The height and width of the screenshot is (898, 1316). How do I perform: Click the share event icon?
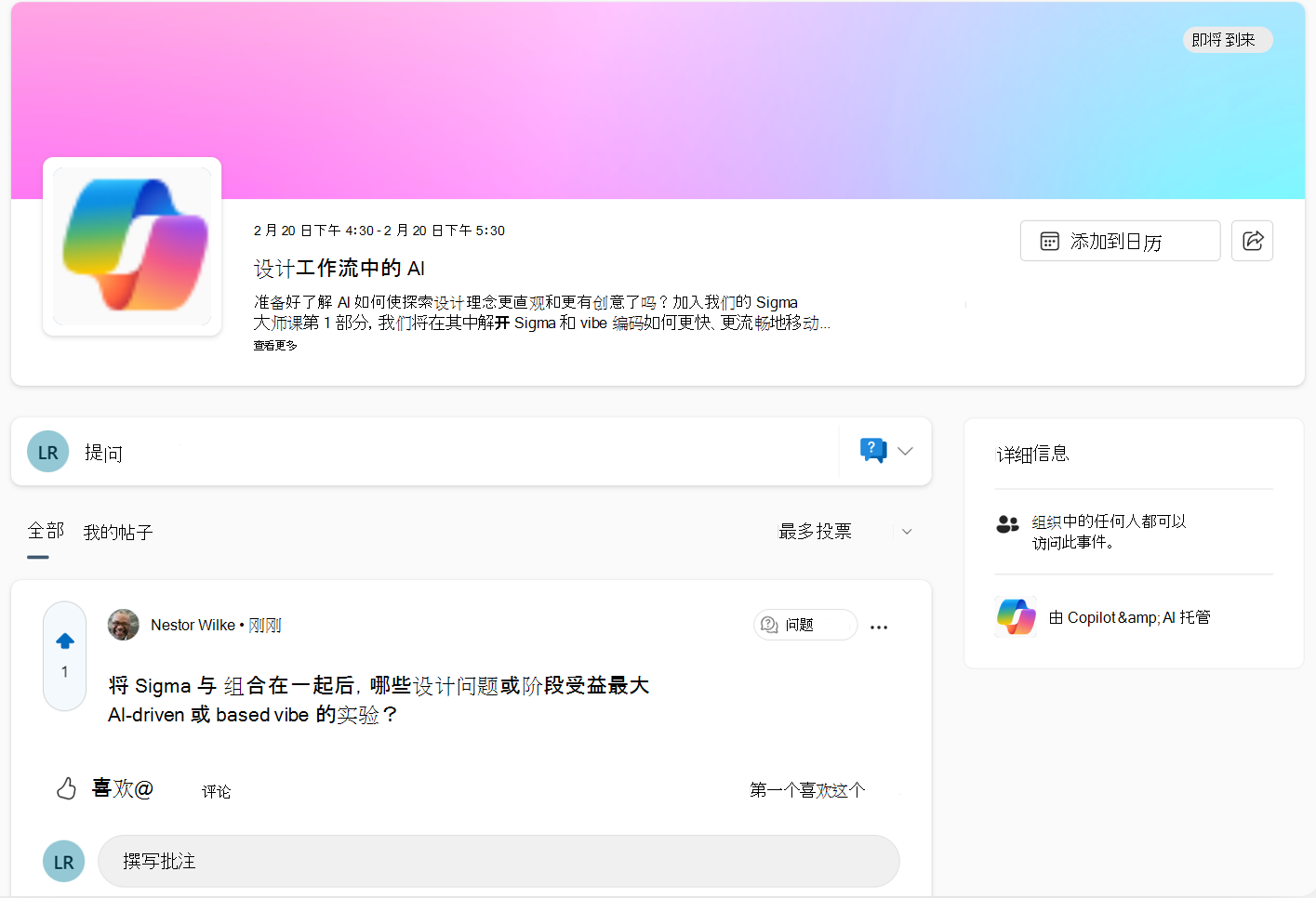(x=1252, y=241)
